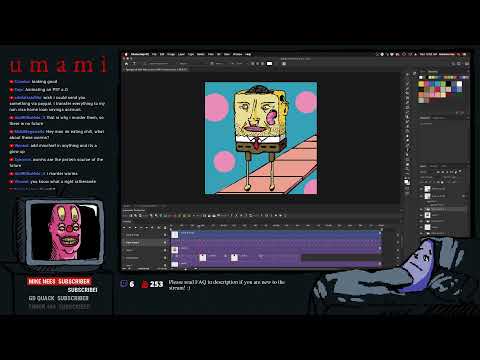Toggle the layer filtering switch
Image resolution: width=480 pixels, height=360 pixels.
460,171
